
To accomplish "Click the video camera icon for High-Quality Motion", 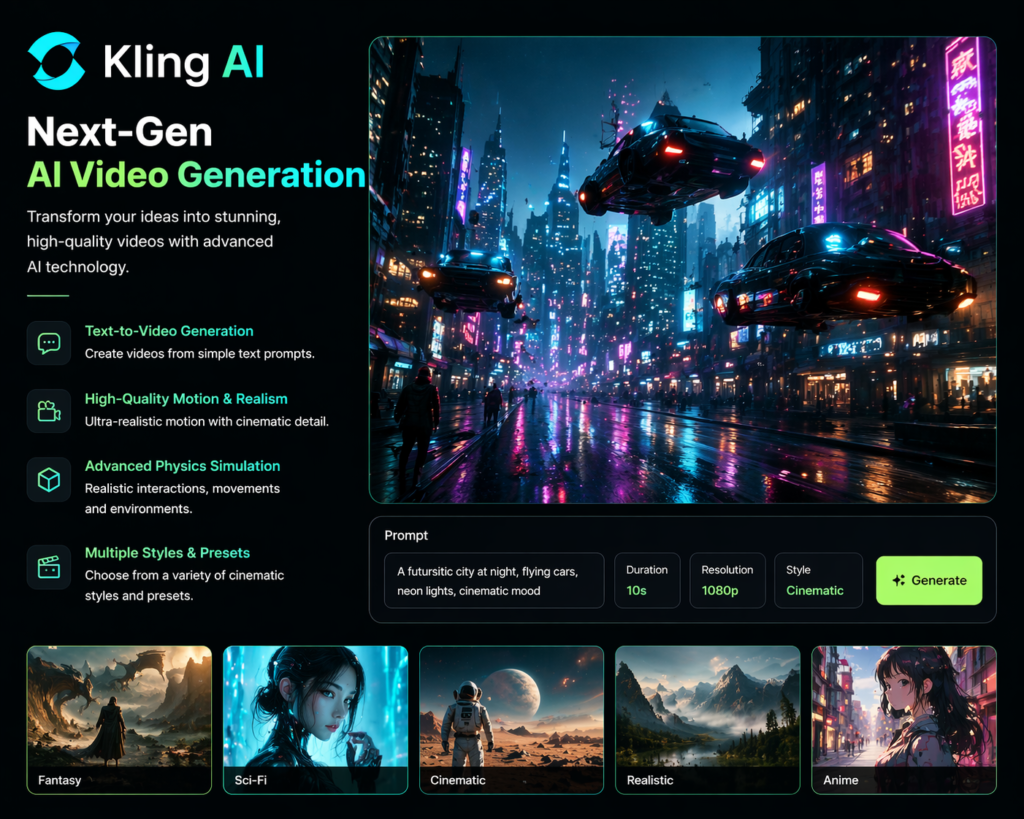I will click(x=48, y=410).
